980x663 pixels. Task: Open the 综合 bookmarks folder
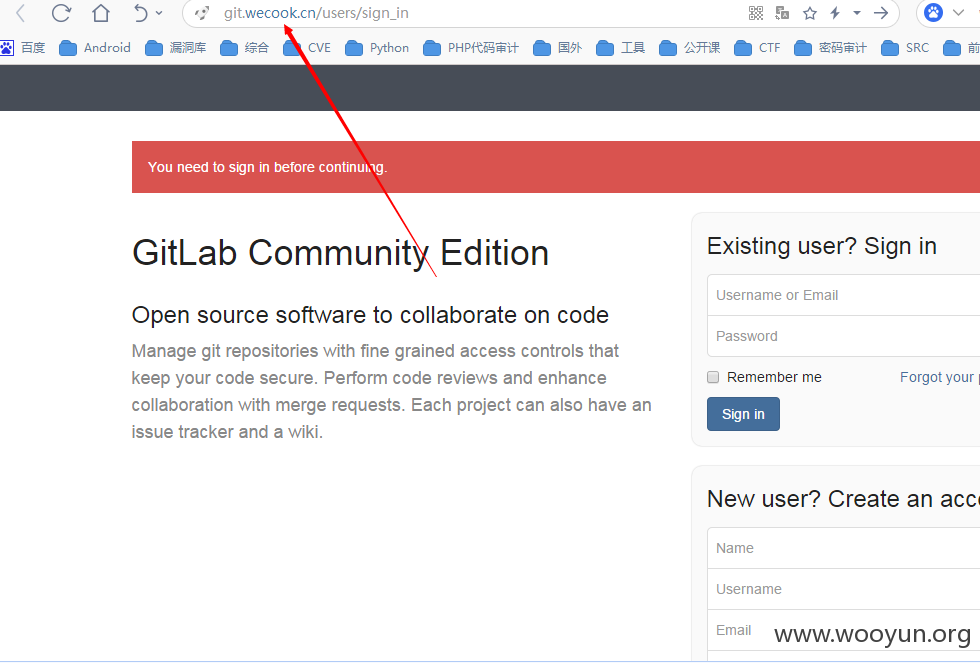[x=244, y=48]
